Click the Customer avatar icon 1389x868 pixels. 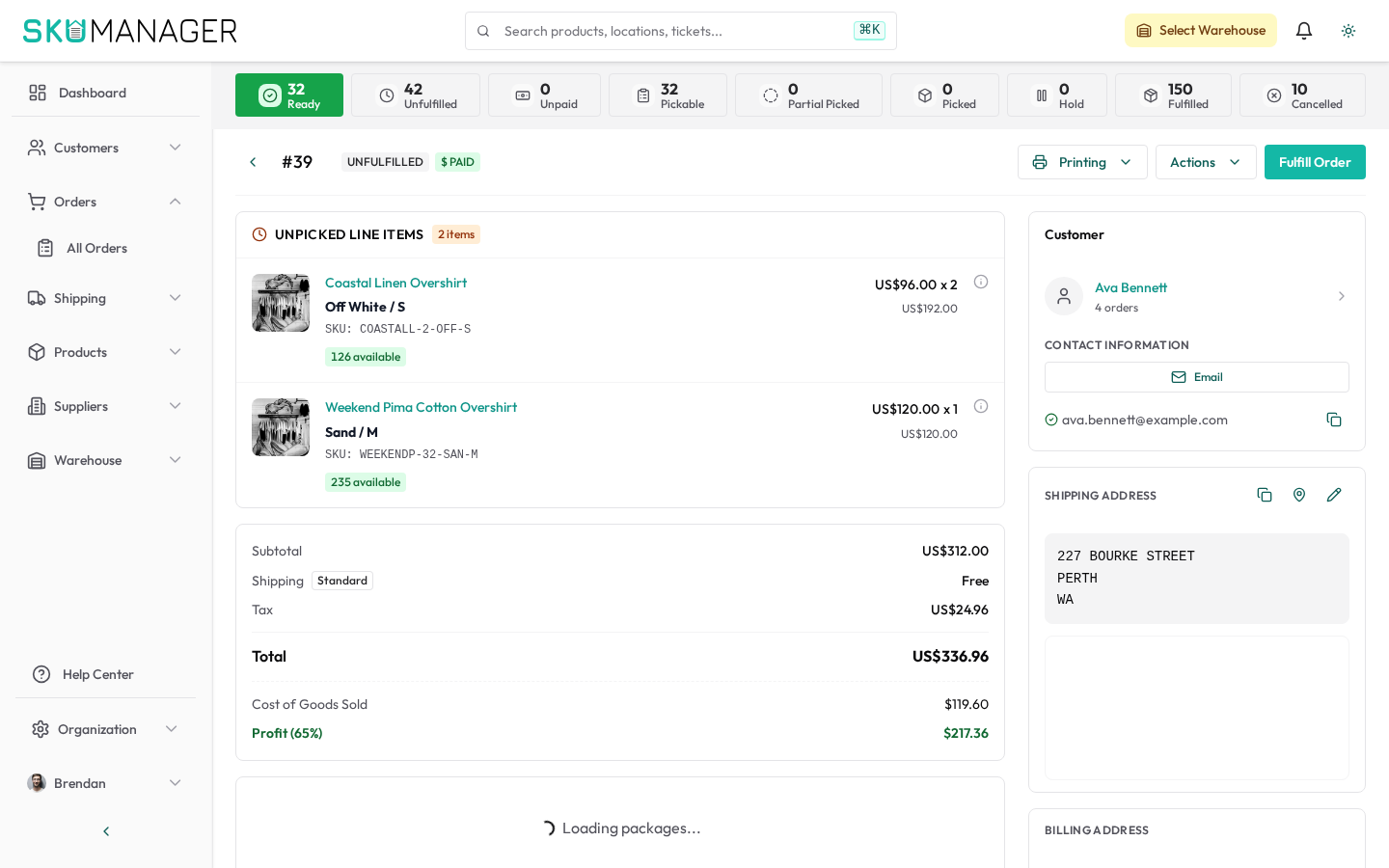(1064, 296)
